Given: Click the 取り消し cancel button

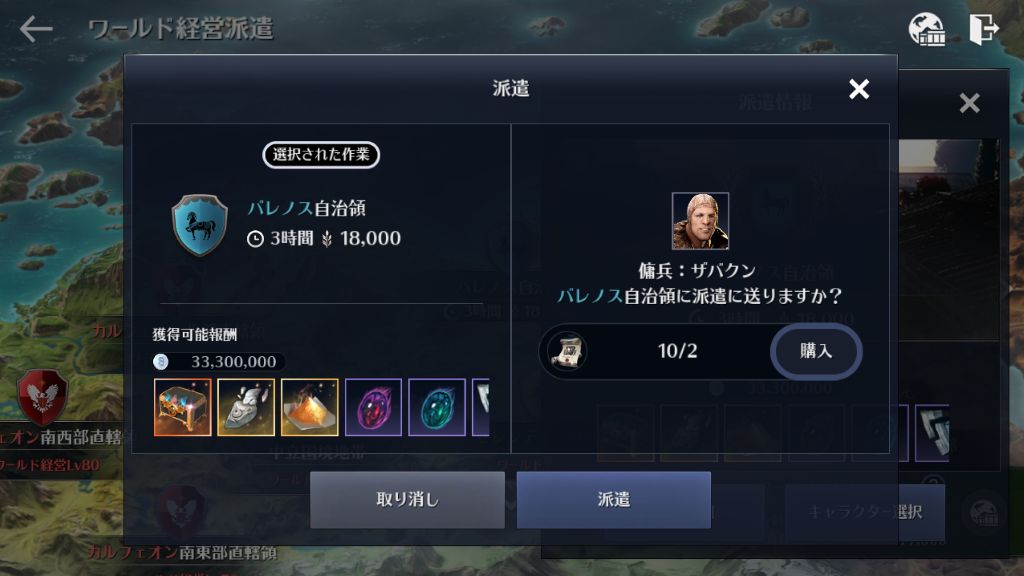Looking at the screenshot, I should [408, 500].
